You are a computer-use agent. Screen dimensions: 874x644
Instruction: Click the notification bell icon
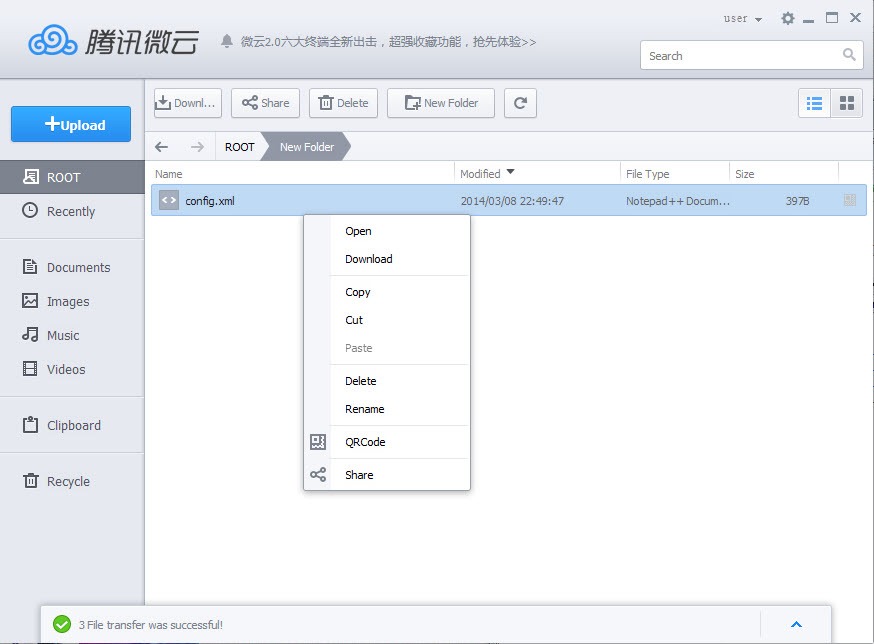click(226, 41)
